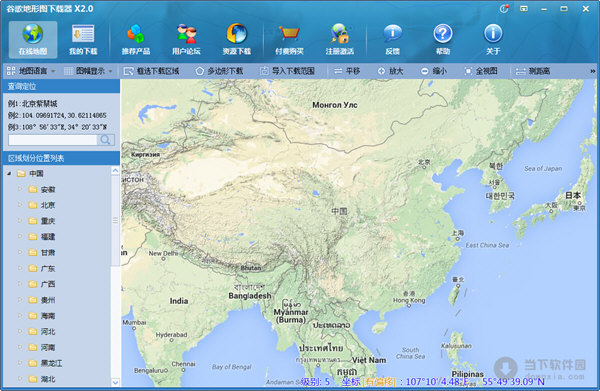
Task: Click the search magnifier in 查询定位 box
Action: tap(106, 140)
